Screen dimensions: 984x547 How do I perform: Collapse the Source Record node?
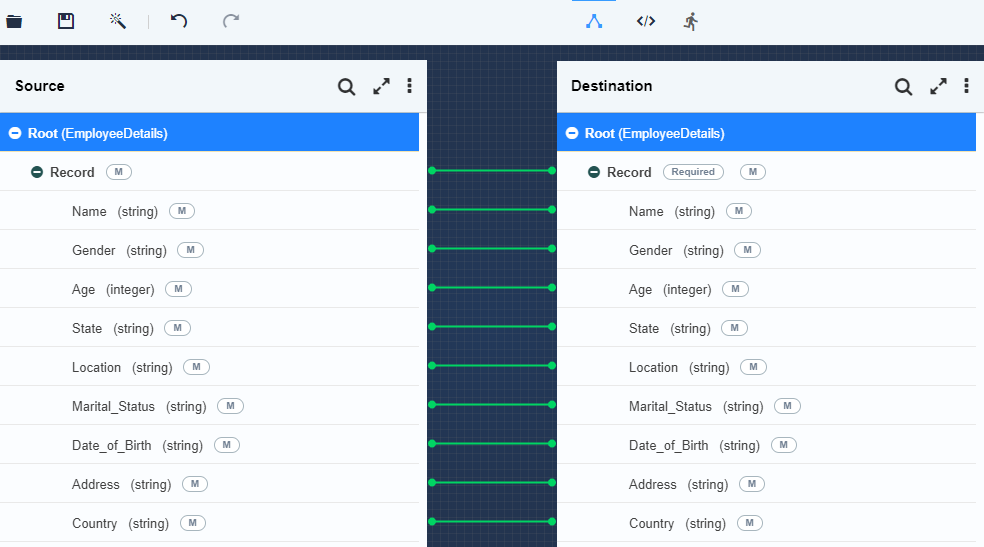pos(37,172)
